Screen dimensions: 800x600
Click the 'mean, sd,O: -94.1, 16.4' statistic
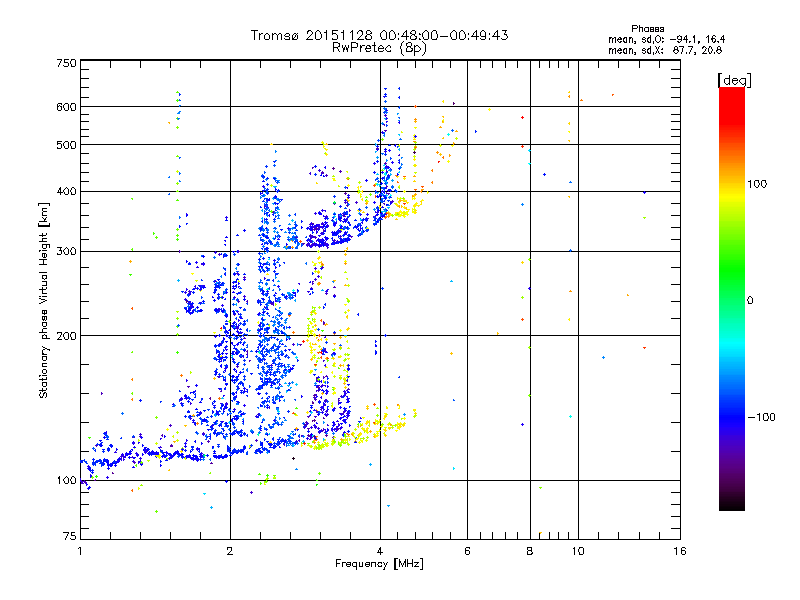tap(666, 39)
